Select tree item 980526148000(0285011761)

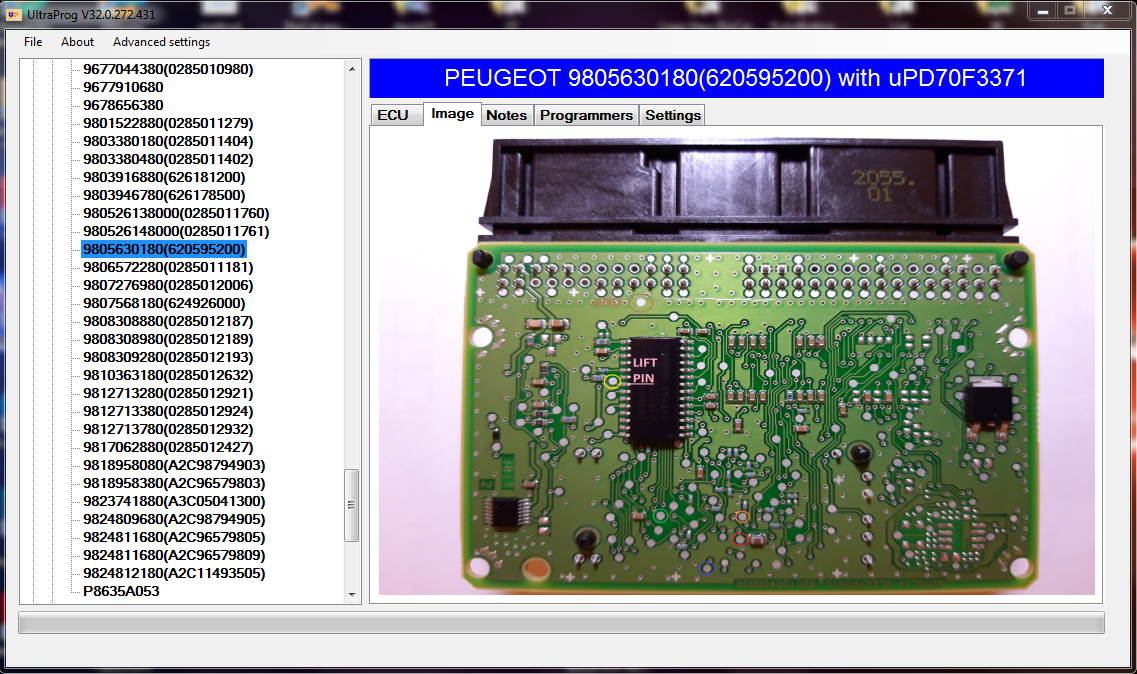point(176,231)
